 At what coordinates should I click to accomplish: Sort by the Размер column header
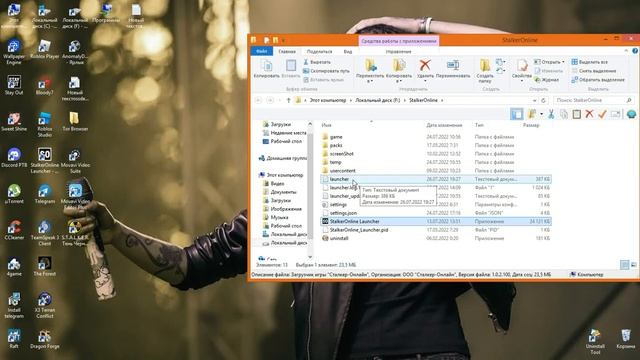pos(531,125)
